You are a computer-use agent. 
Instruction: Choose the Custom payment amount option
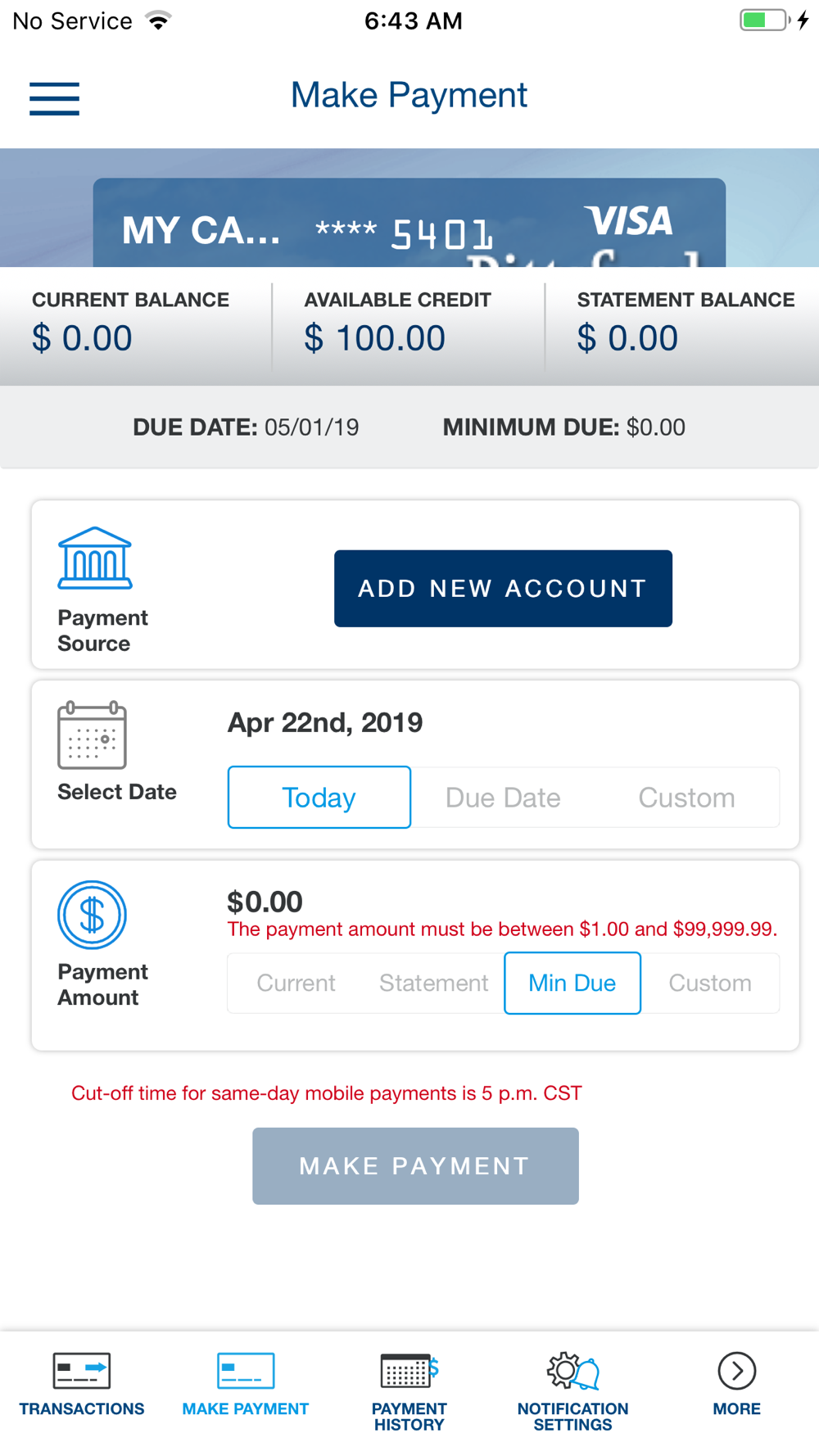(710, 983)
